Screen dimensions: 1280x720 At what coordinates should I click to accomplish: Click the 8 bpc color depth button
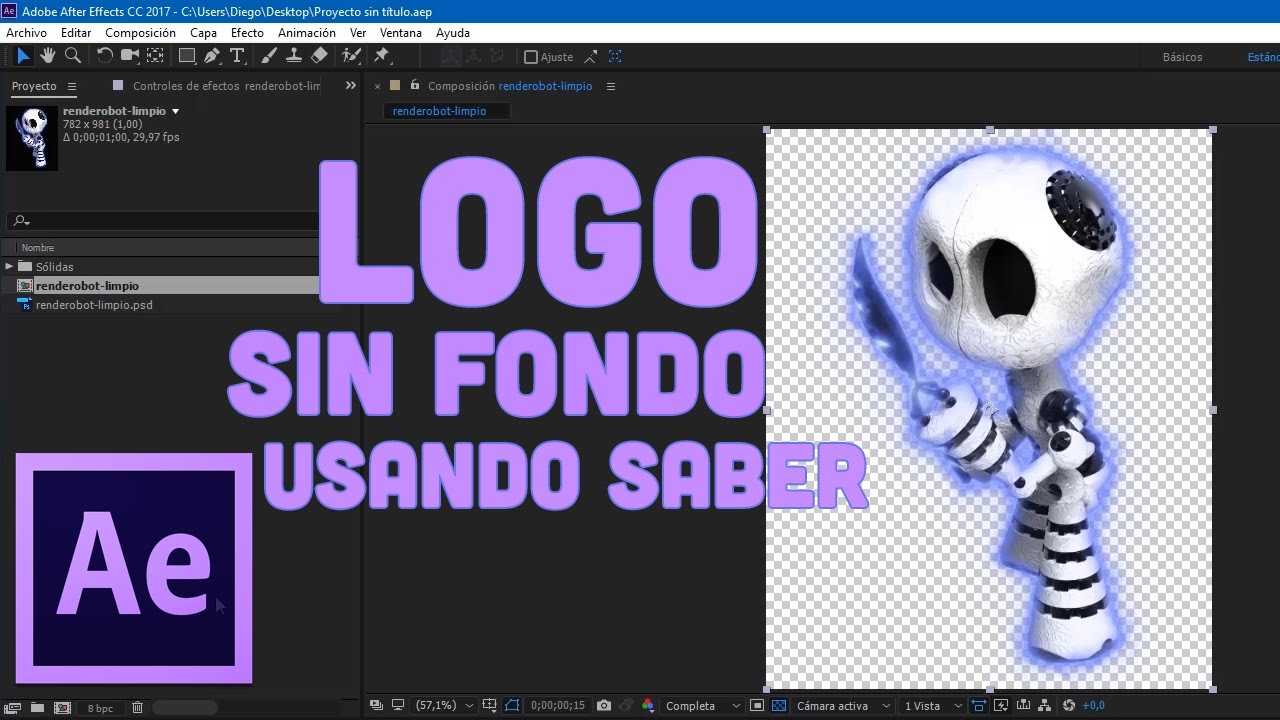click(100, 708)
